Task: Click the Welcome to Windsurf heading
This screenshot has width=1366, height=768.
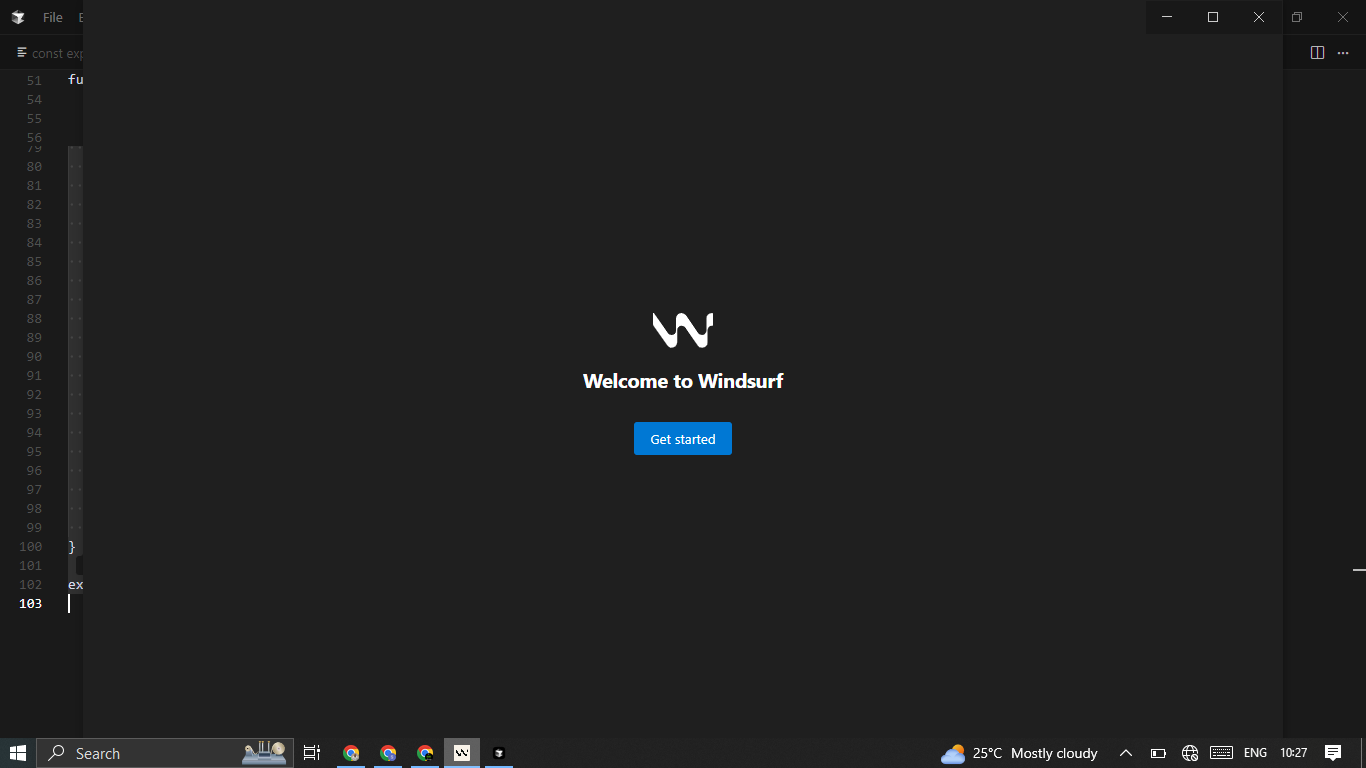Action: pos(683,381)
